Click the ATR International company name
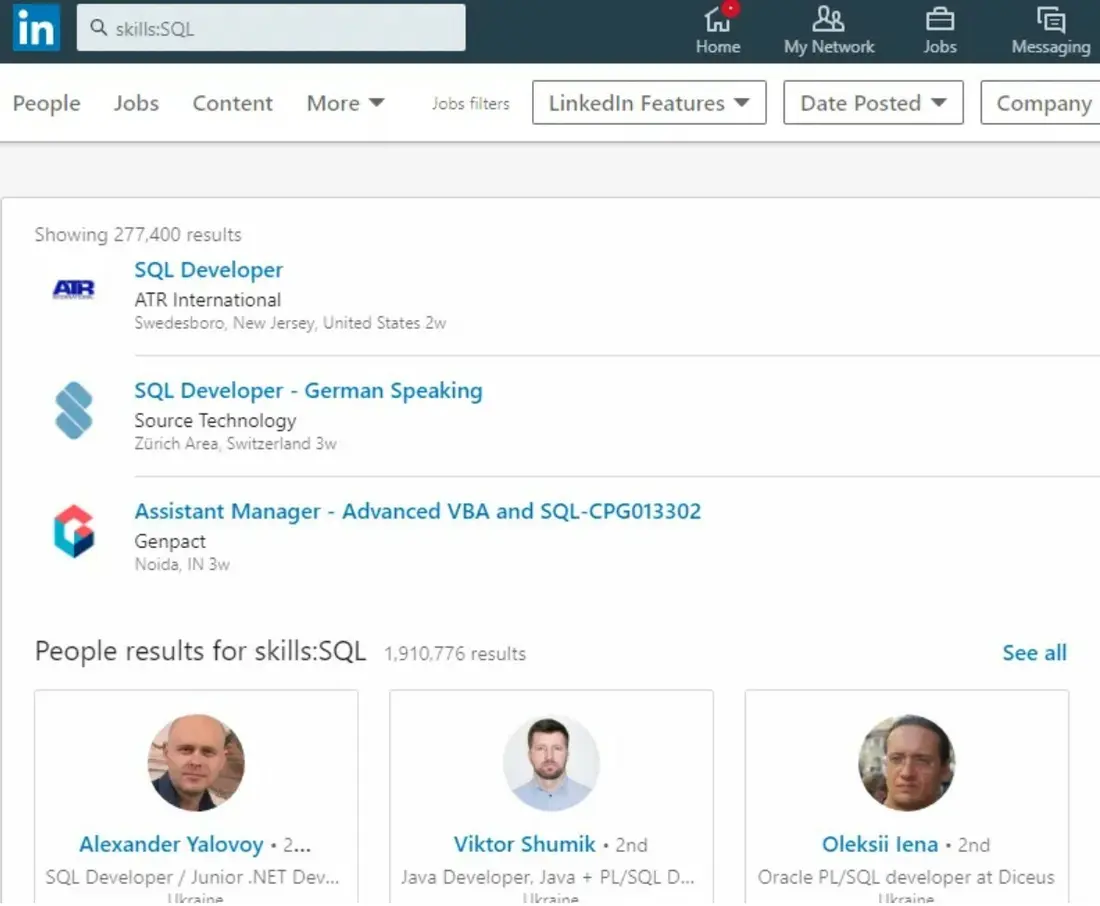Screen dimensions: 1100x906 pyautogui.click(x=208, y=300)
